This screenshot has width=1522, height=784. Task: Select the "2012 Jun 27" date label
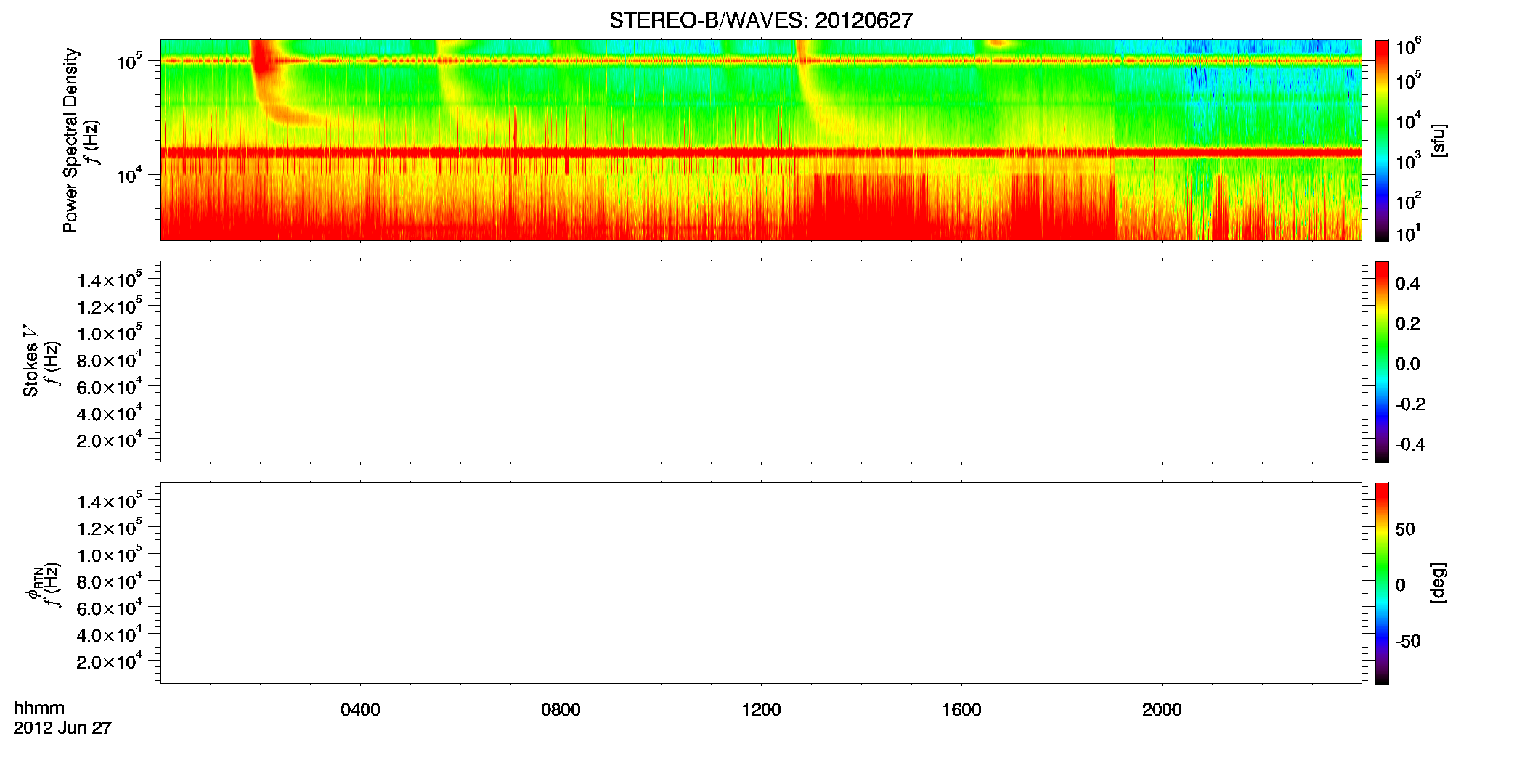pyautogui.click(x=62, y=728)
